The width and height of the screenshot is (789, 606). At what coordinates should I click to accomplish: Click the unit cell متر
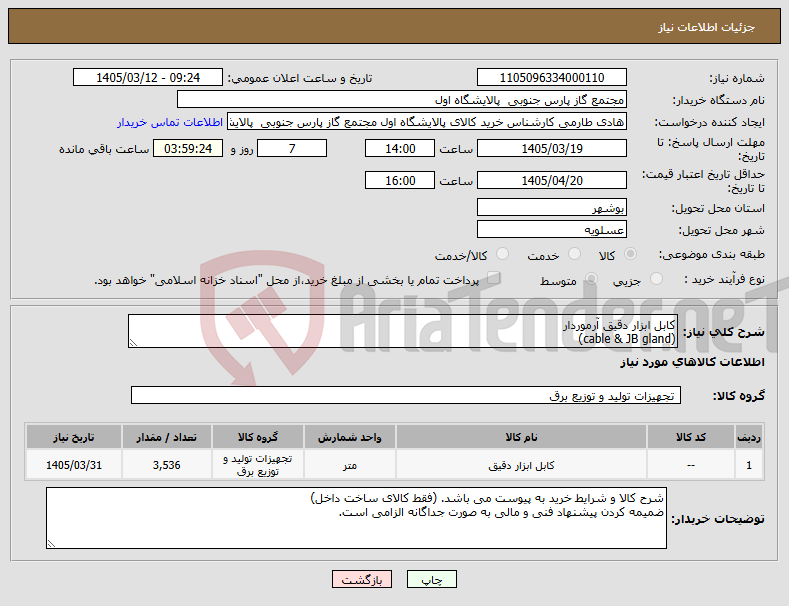pyautogui.click(x=350, y=465)
